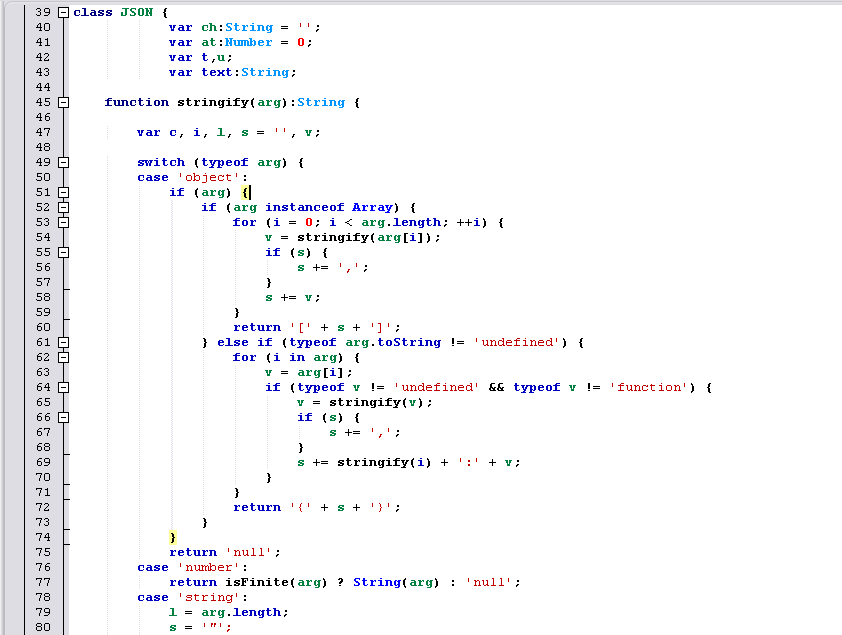842x635 pixels.
Task: Click the stringify function name on line 45
Action: [x=213, y=103]
